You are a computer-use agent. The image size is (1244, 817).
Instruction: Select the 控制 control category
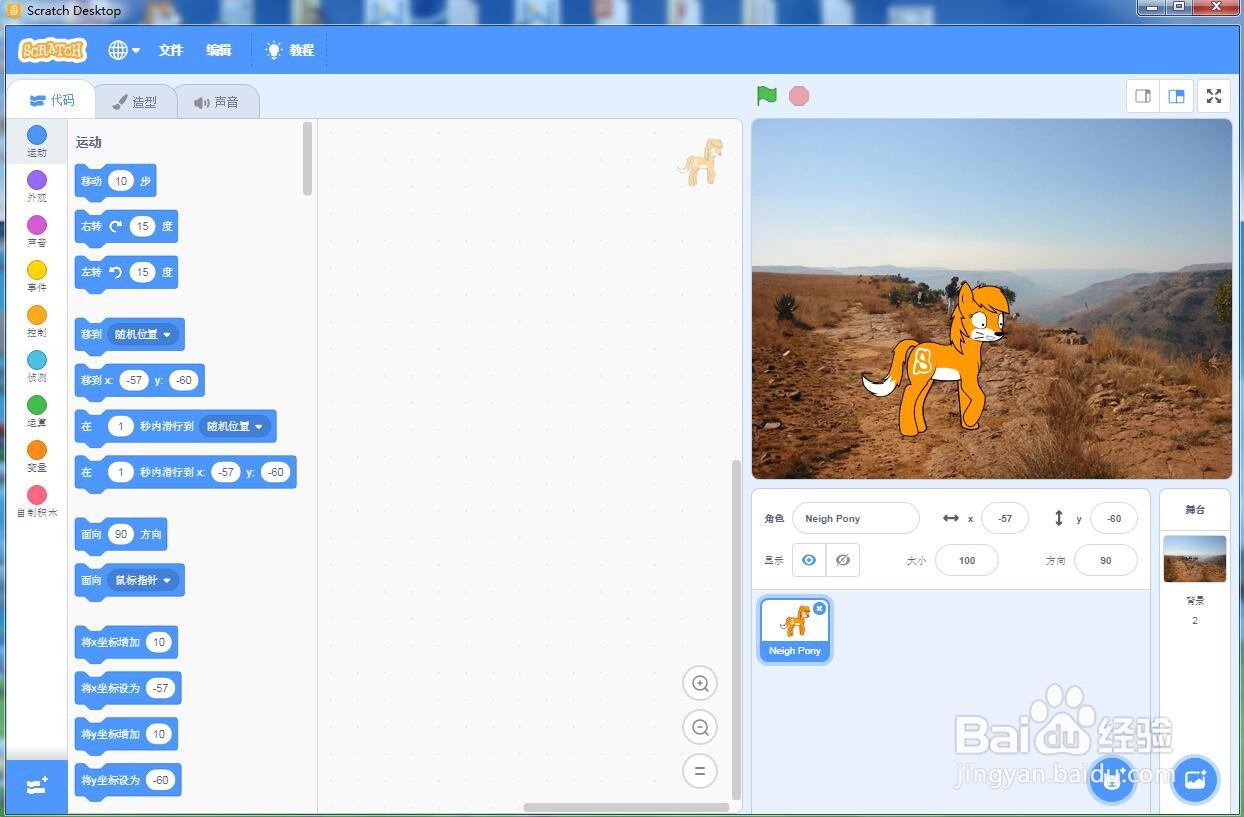coord(37,321)
